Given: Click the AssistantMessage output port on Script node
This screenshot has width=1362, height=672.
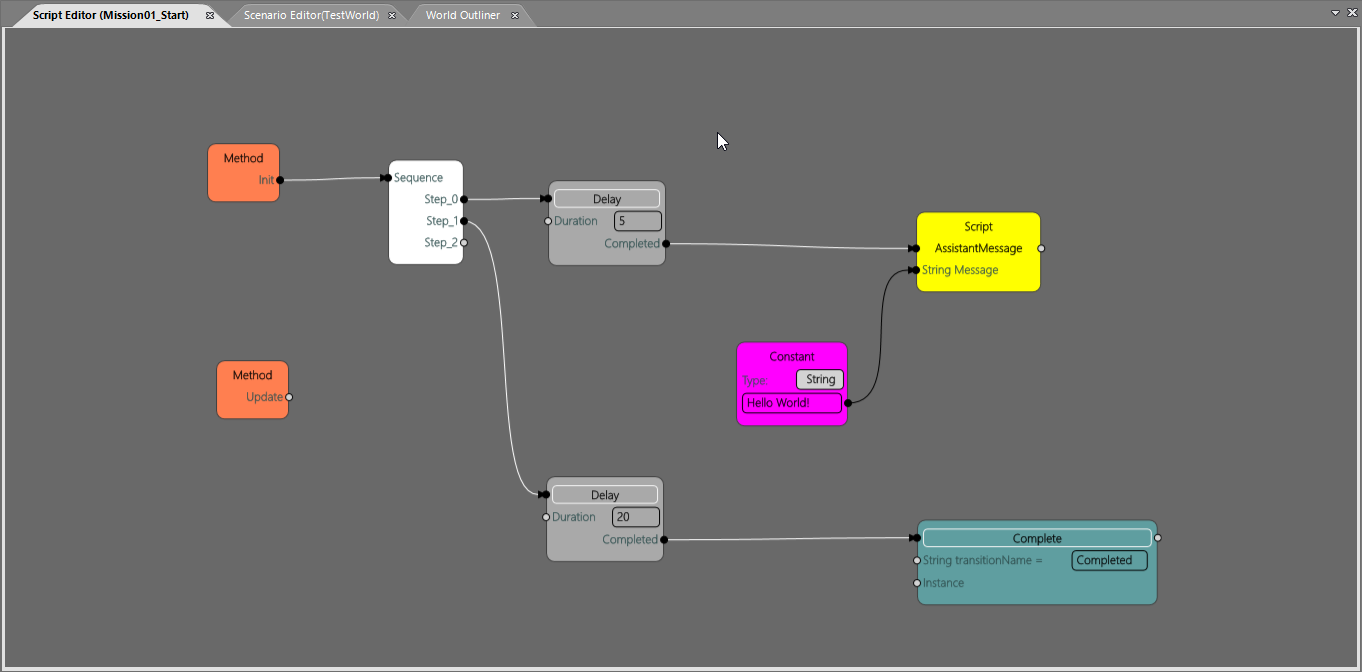Looking at the screenshot, I should click(1041, 248).
